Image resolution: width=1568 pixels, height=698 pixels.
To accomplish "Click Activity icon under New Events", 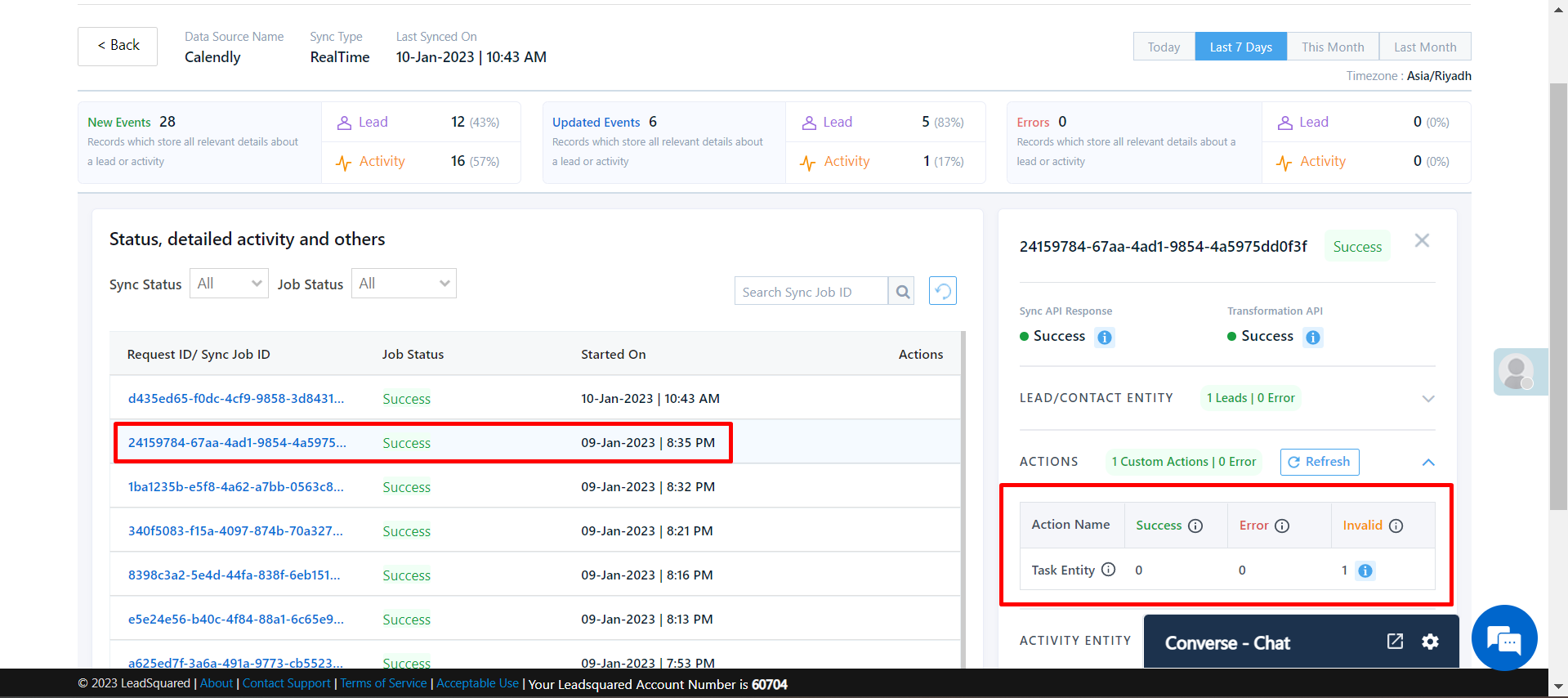I will (x=344, y=162).
